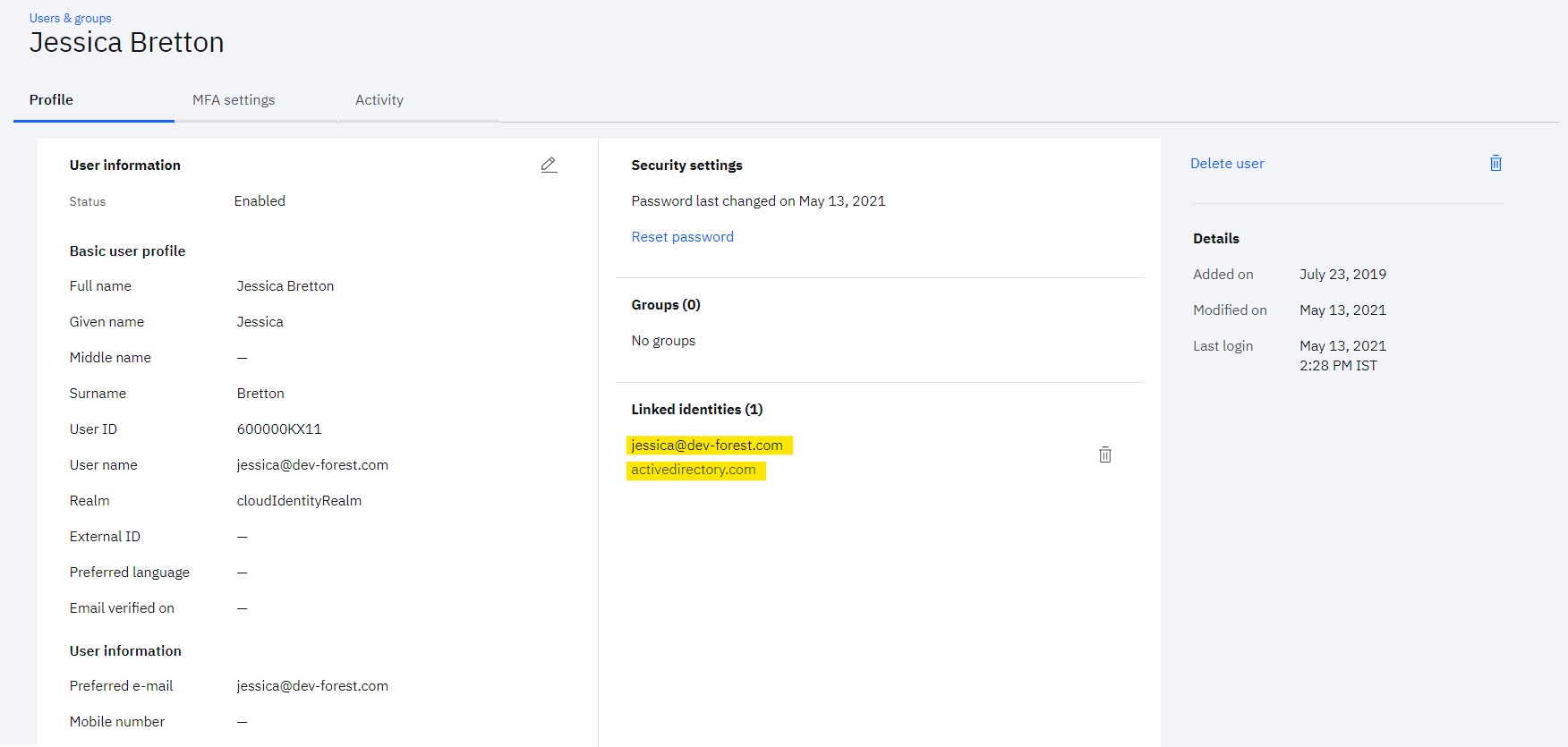Click the Groups (0) heading
Image resolution: width=1568 pixels, height=747 pixels.
coord(666,305)
